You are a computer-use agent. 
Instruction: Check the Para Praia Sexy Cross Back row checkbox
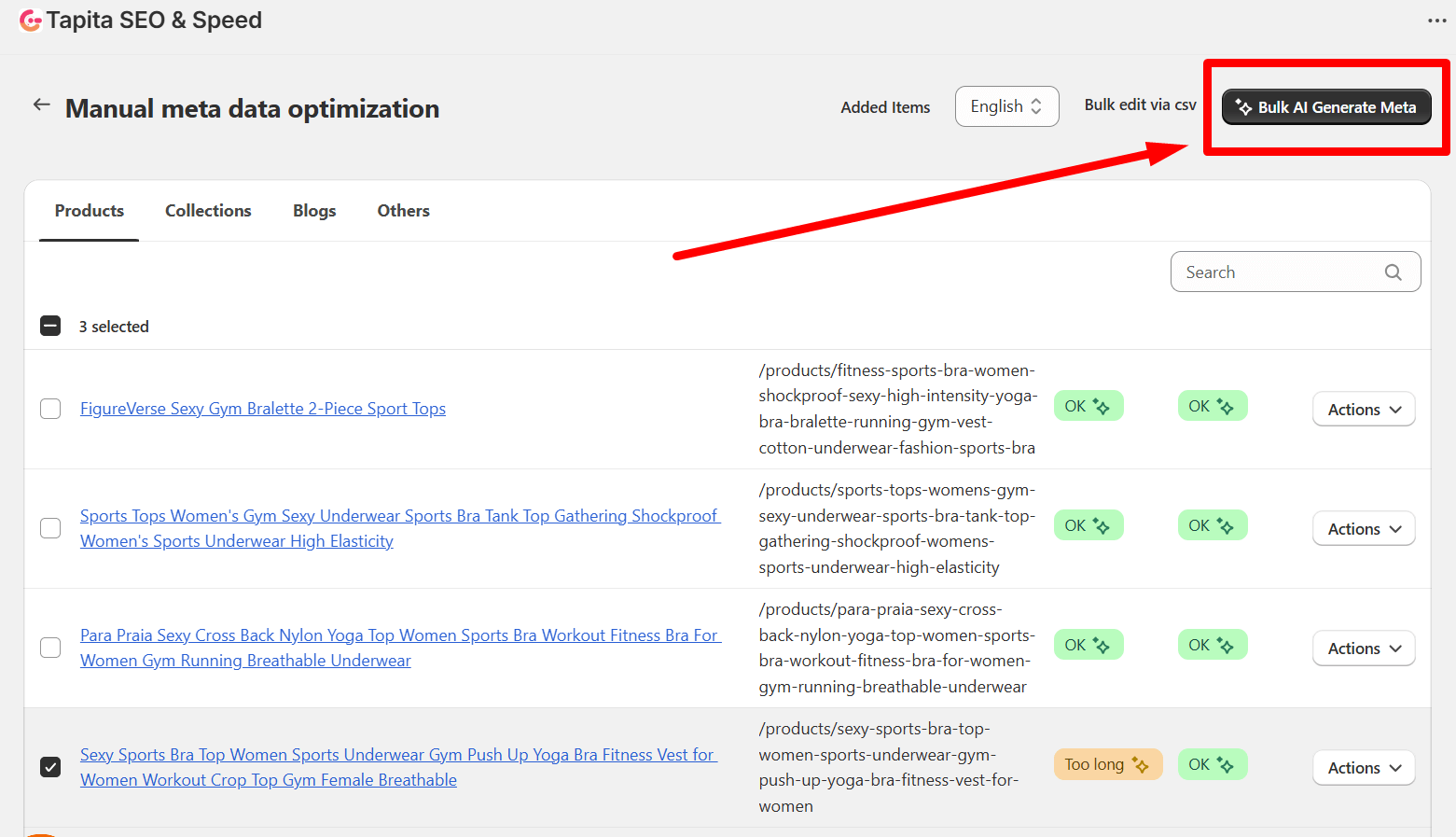click(50, 648)
